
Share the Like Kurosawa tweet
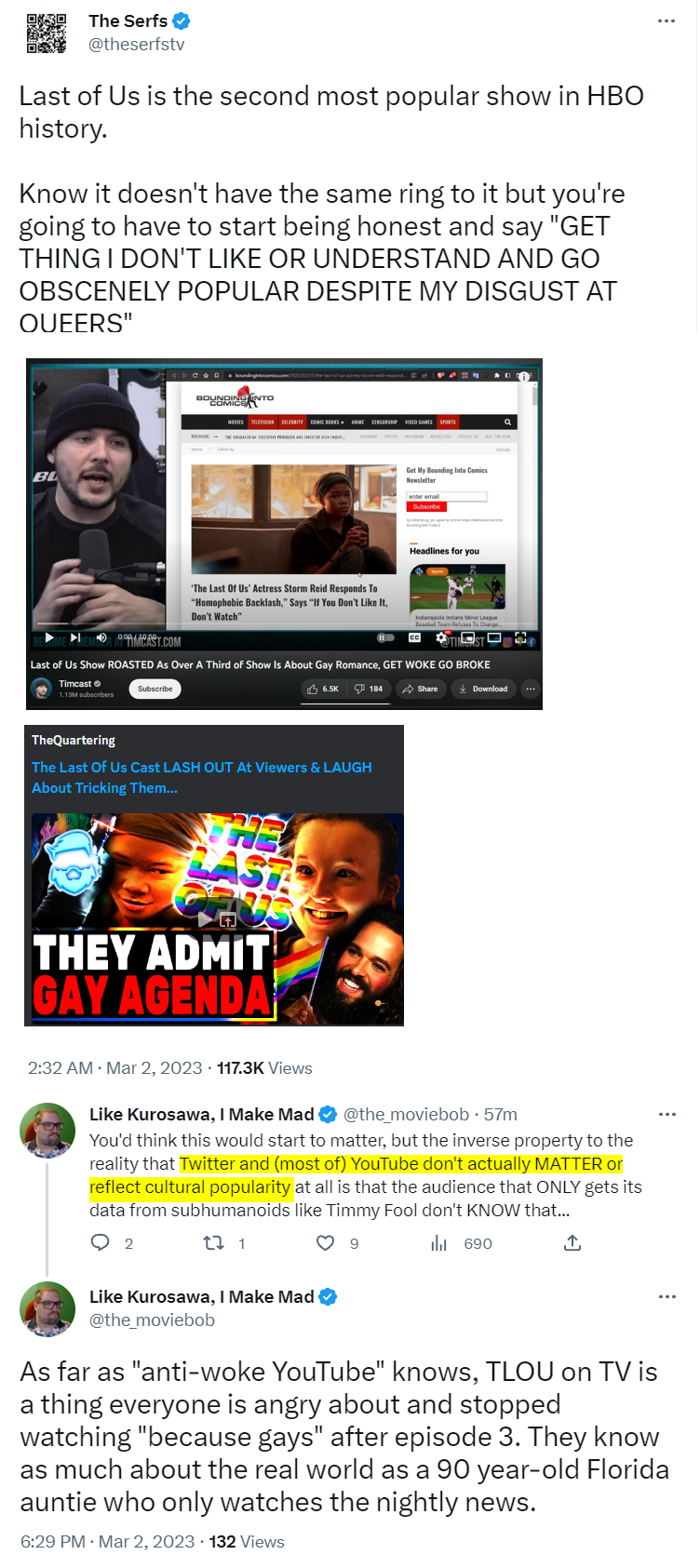(572, 1242)
